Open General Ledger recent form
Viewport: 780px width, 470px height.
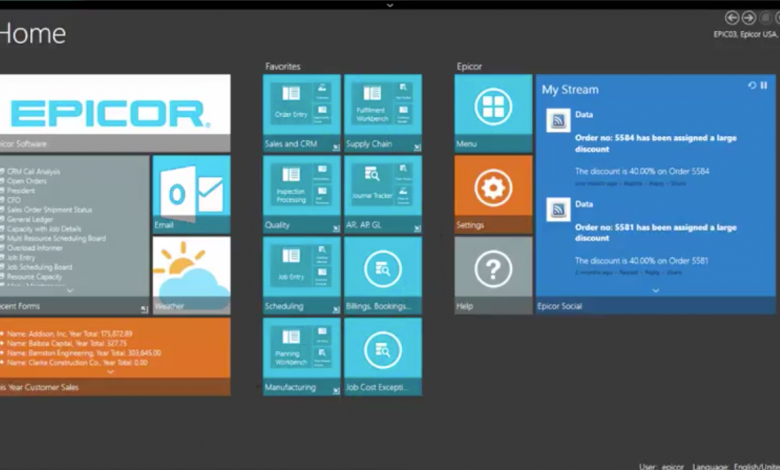coord(30,219)
